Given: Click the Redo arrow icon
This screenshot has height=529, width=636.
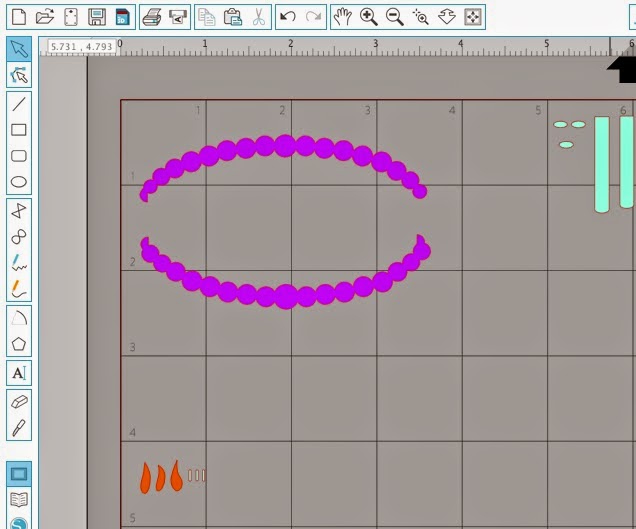Looking at the screenshot, I should coord(314,17).
